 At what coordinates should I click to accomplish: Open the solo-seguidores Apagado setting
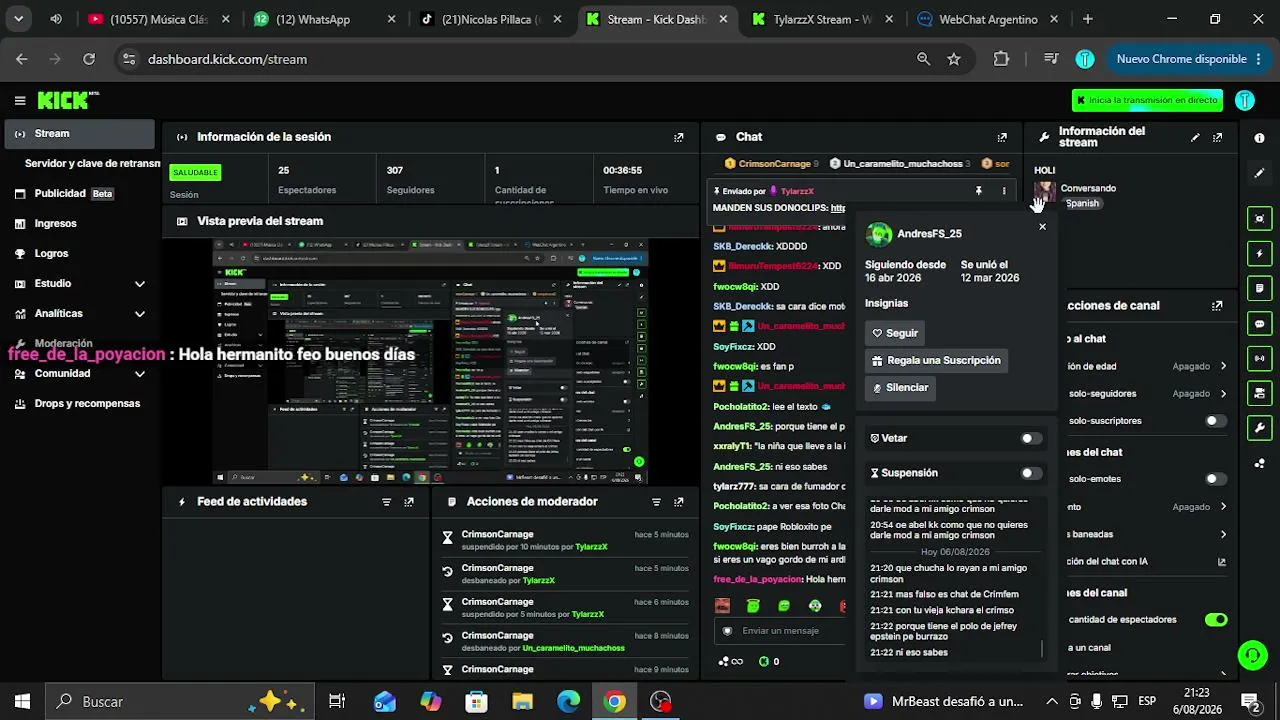[x=1199, y=394]
